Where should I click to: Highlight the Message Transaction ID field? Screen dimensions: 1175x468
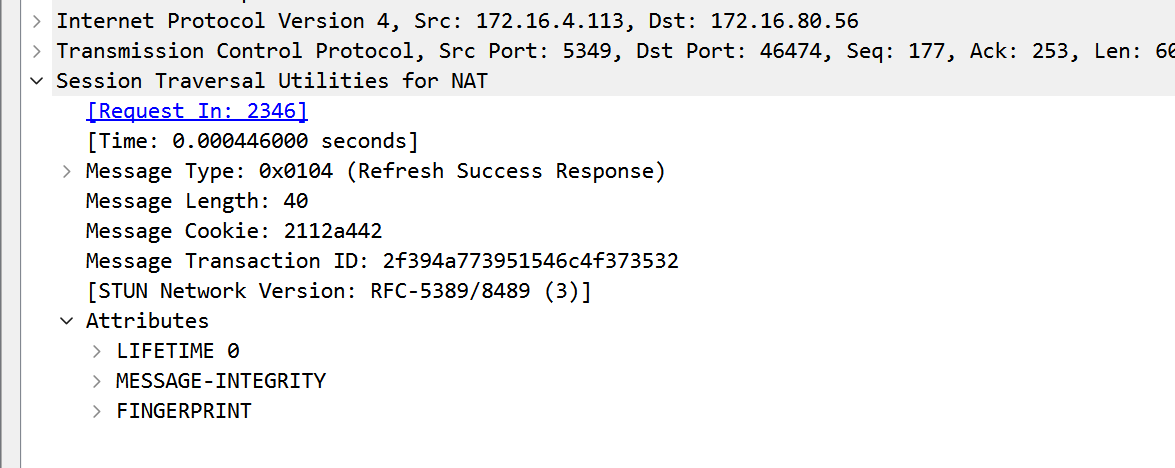(x=382, y=261)
